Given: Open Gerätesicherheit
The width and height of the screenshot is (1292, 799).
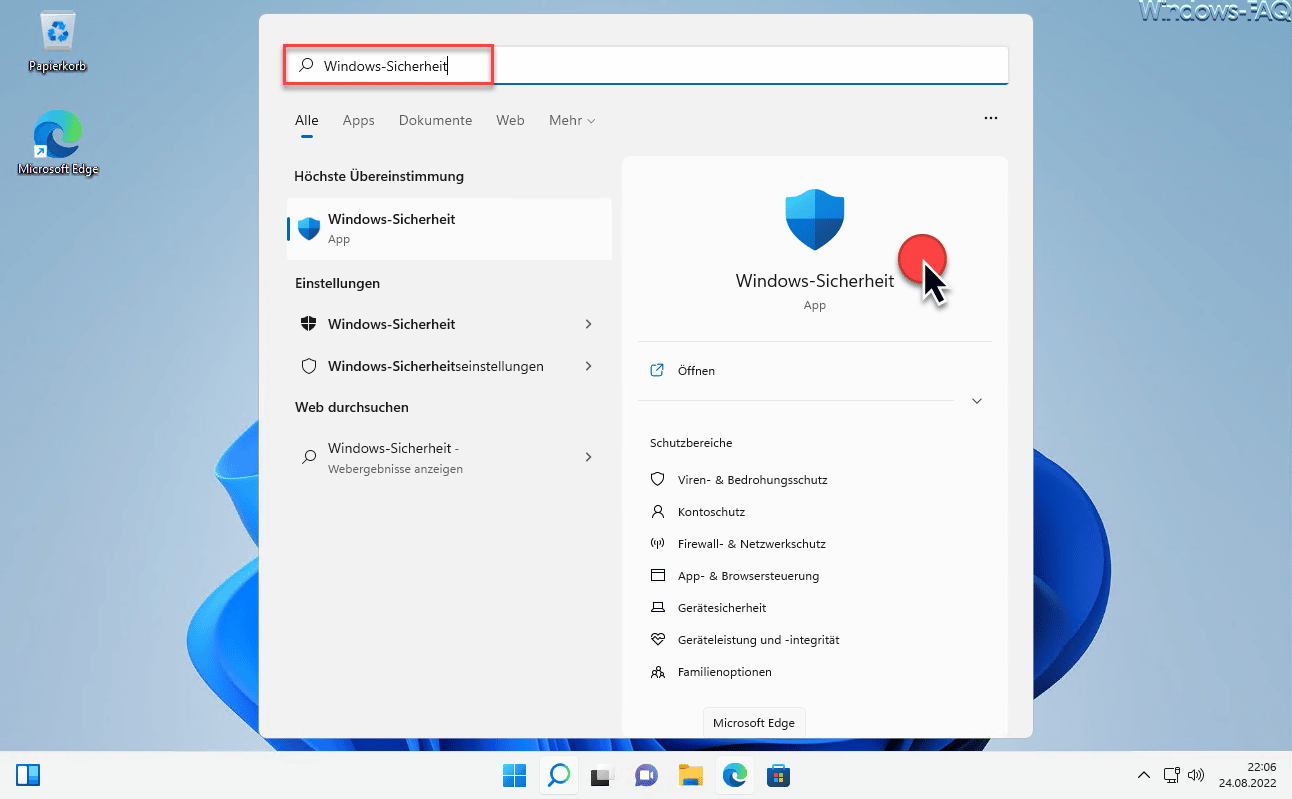Looking at the screenshot, I should pos(722,608).
